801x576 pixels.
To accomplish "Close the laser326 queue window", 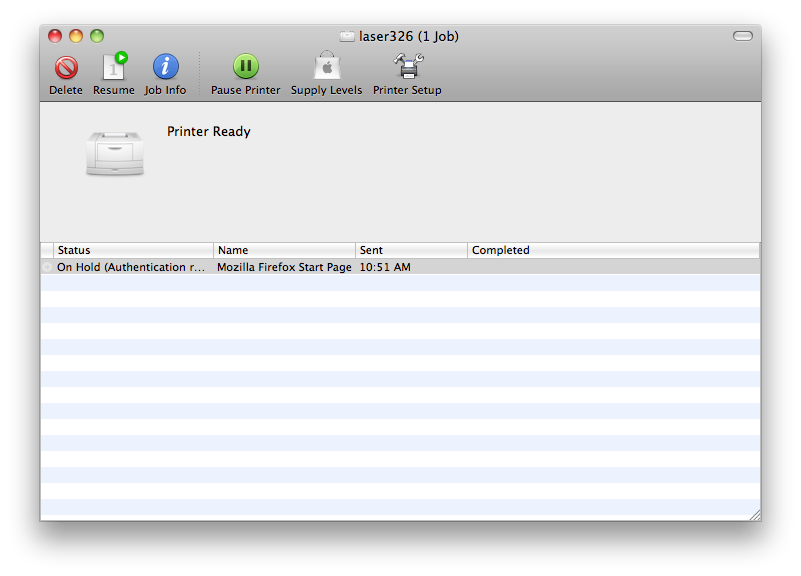I will (x=55, y=36).
